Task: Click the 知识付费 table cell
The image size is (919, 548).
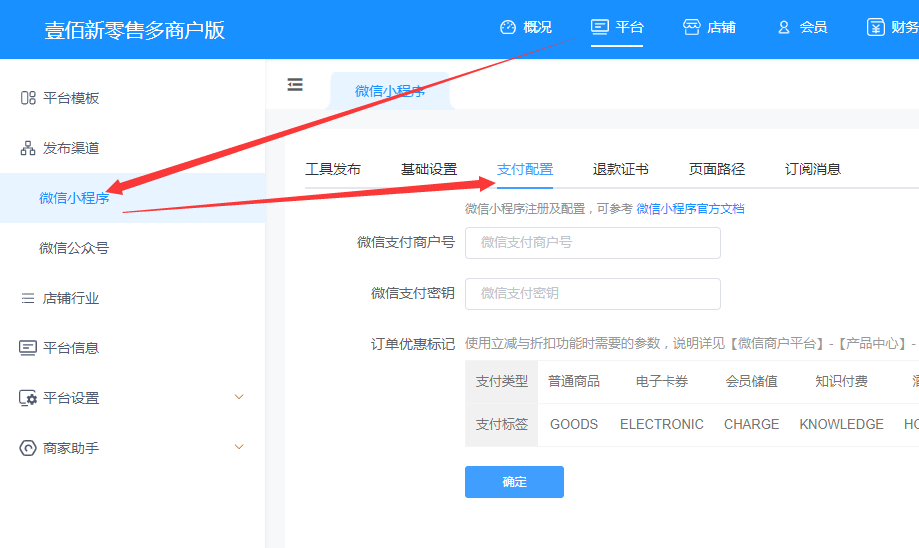Action: pyautogui.click(x=842, y=382)
